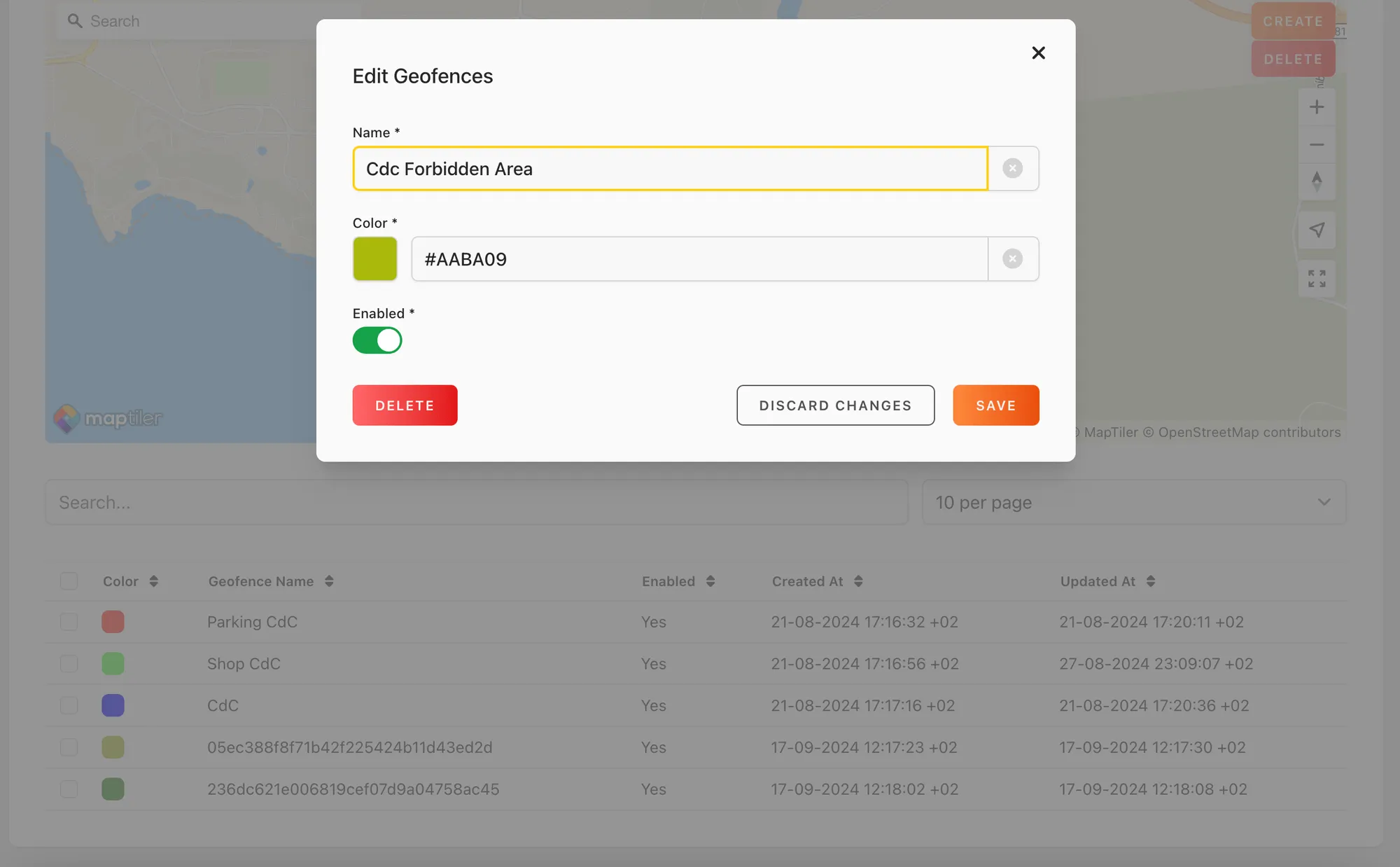Open the 10 per page dropdown
Screen dimensions: 1400x867
click(x=1134, y=502)
